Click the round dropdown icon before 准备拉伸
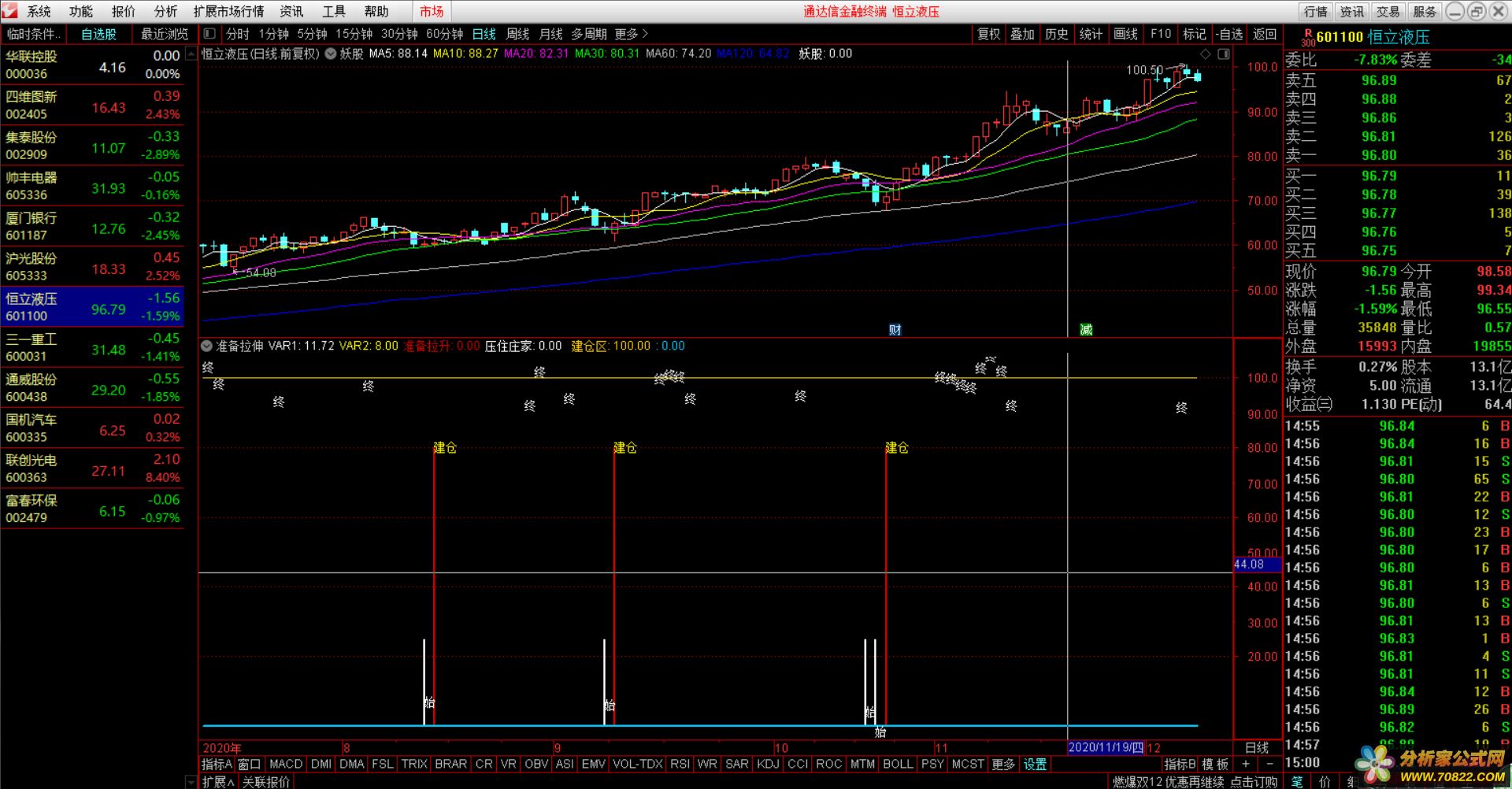The width and height of the screenshot is (1512, 789). click(207, 346)
